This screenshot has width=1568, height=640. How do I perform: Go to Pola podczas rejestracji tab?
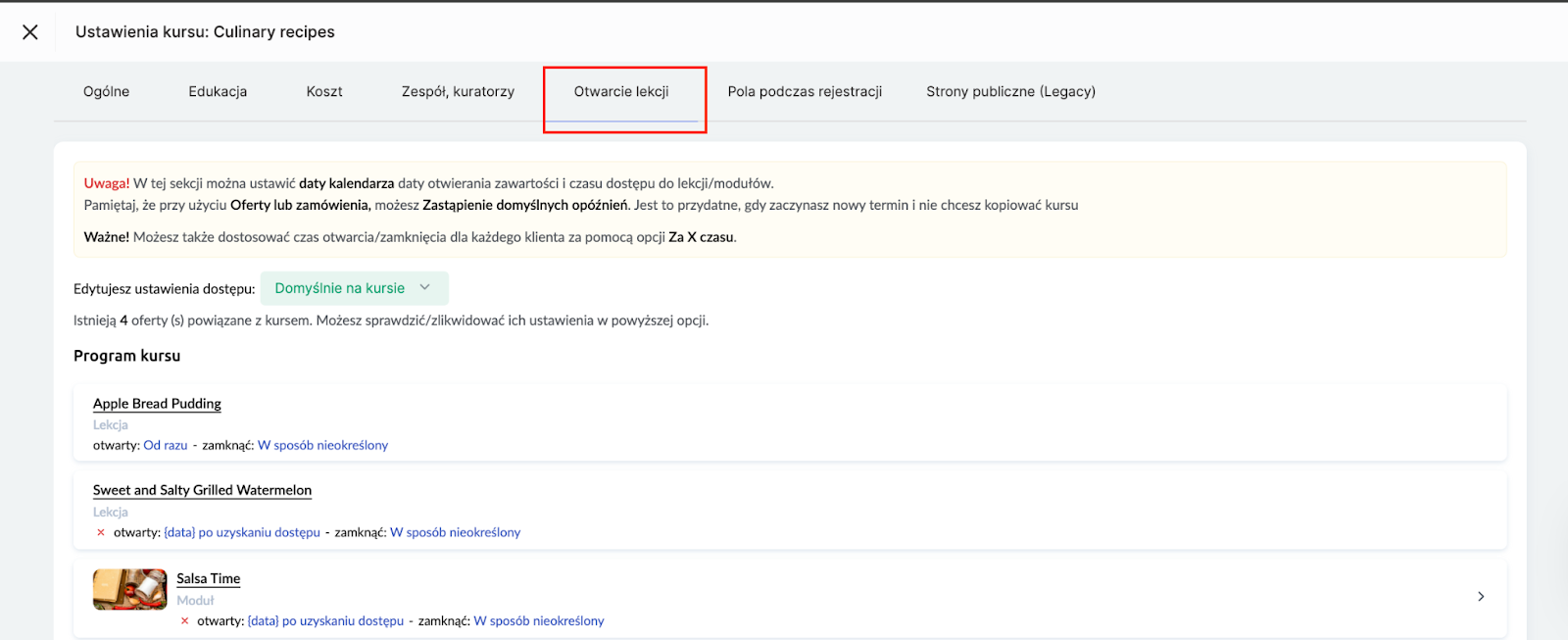click(805, 92)
